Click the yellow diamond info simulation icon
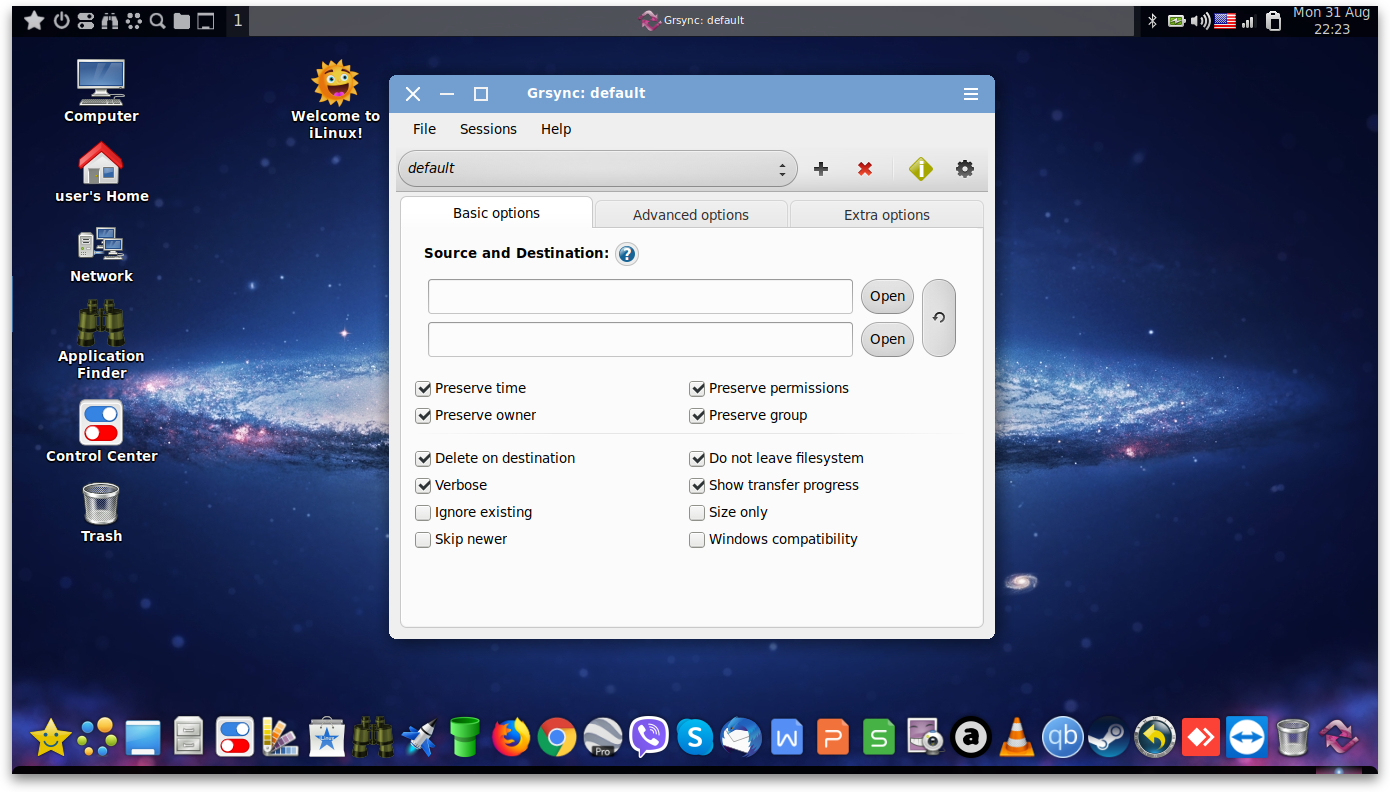Screen dimensions: 1390x792 [921, 169]
